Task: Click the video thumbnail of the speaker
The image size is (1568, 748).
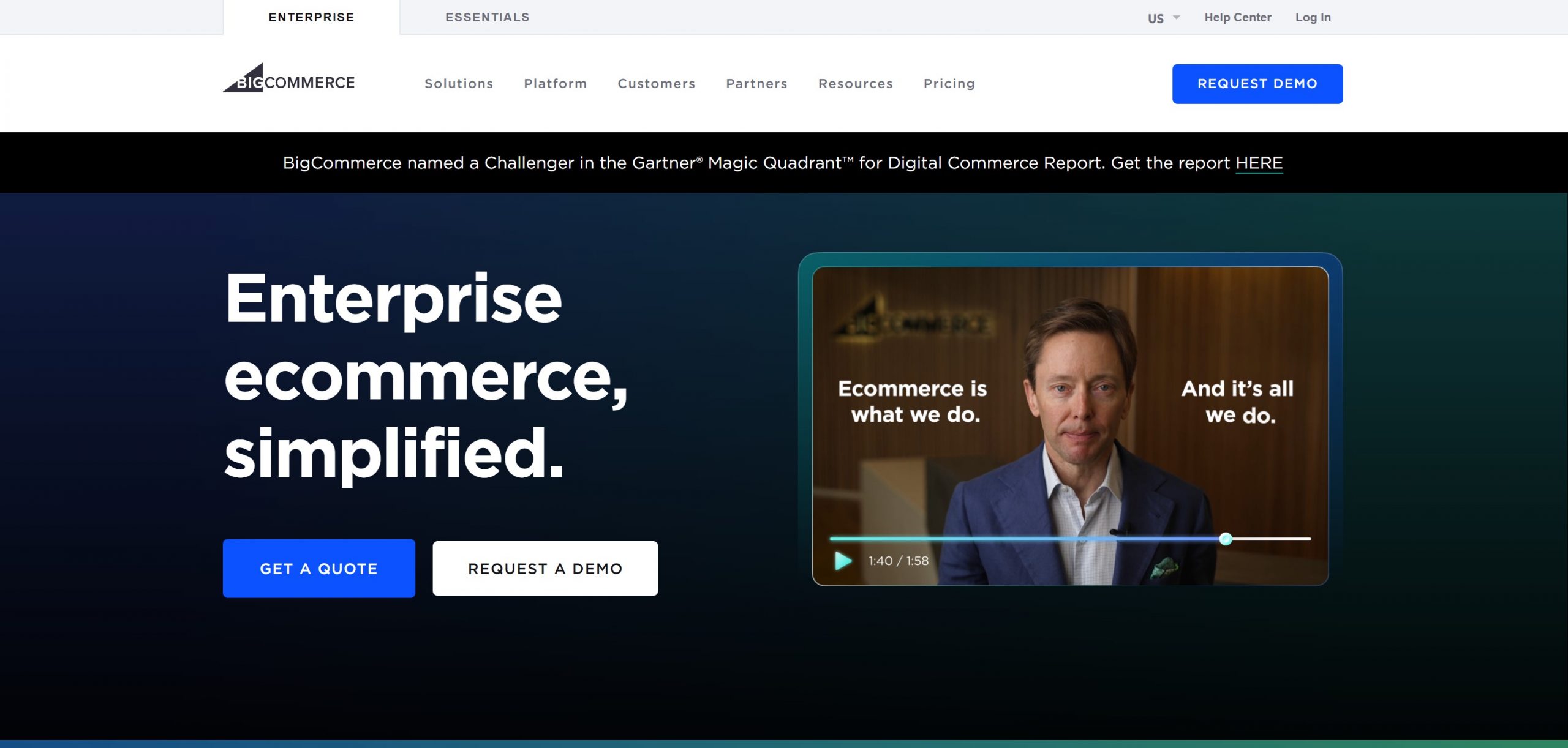Action: [1069, 425]
